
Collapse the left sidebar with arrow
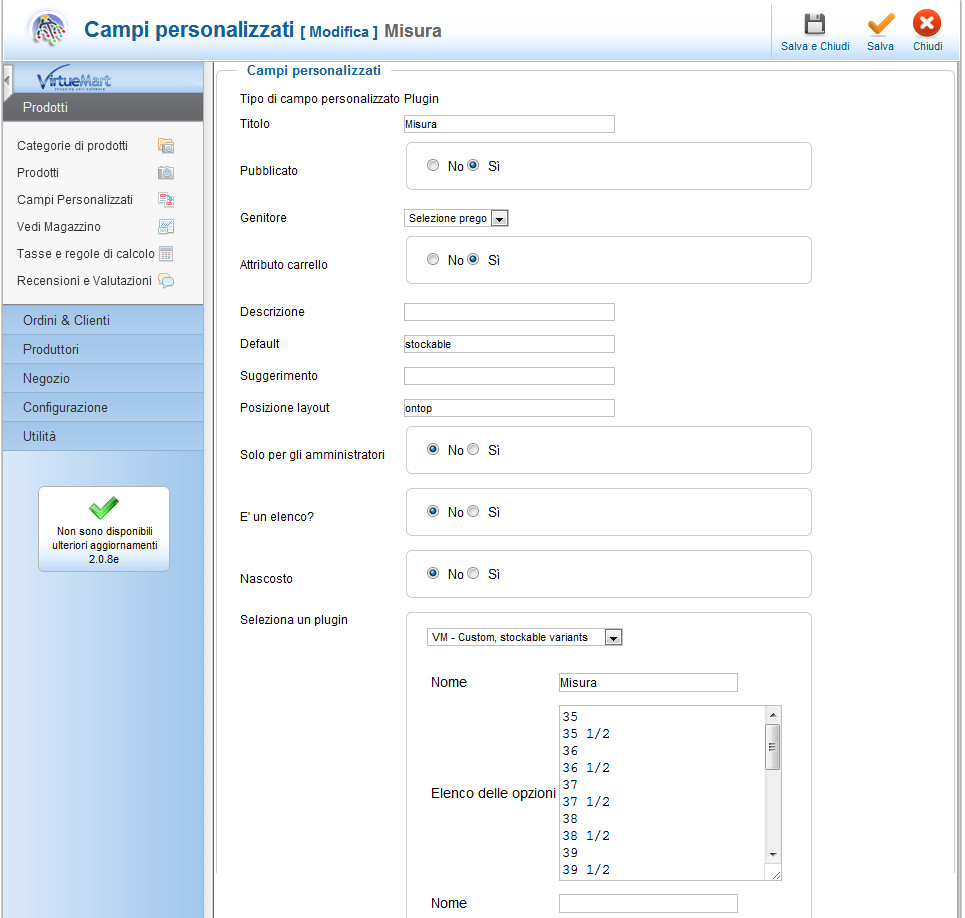point(7,80)
